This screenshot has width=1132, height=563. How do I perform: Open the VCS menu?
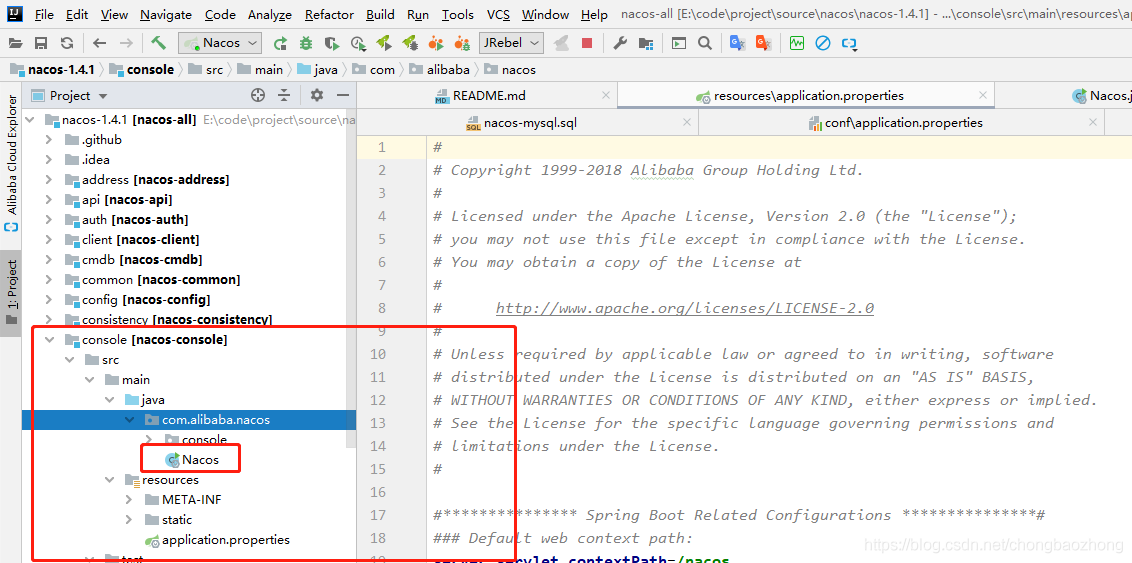[498, 14]
